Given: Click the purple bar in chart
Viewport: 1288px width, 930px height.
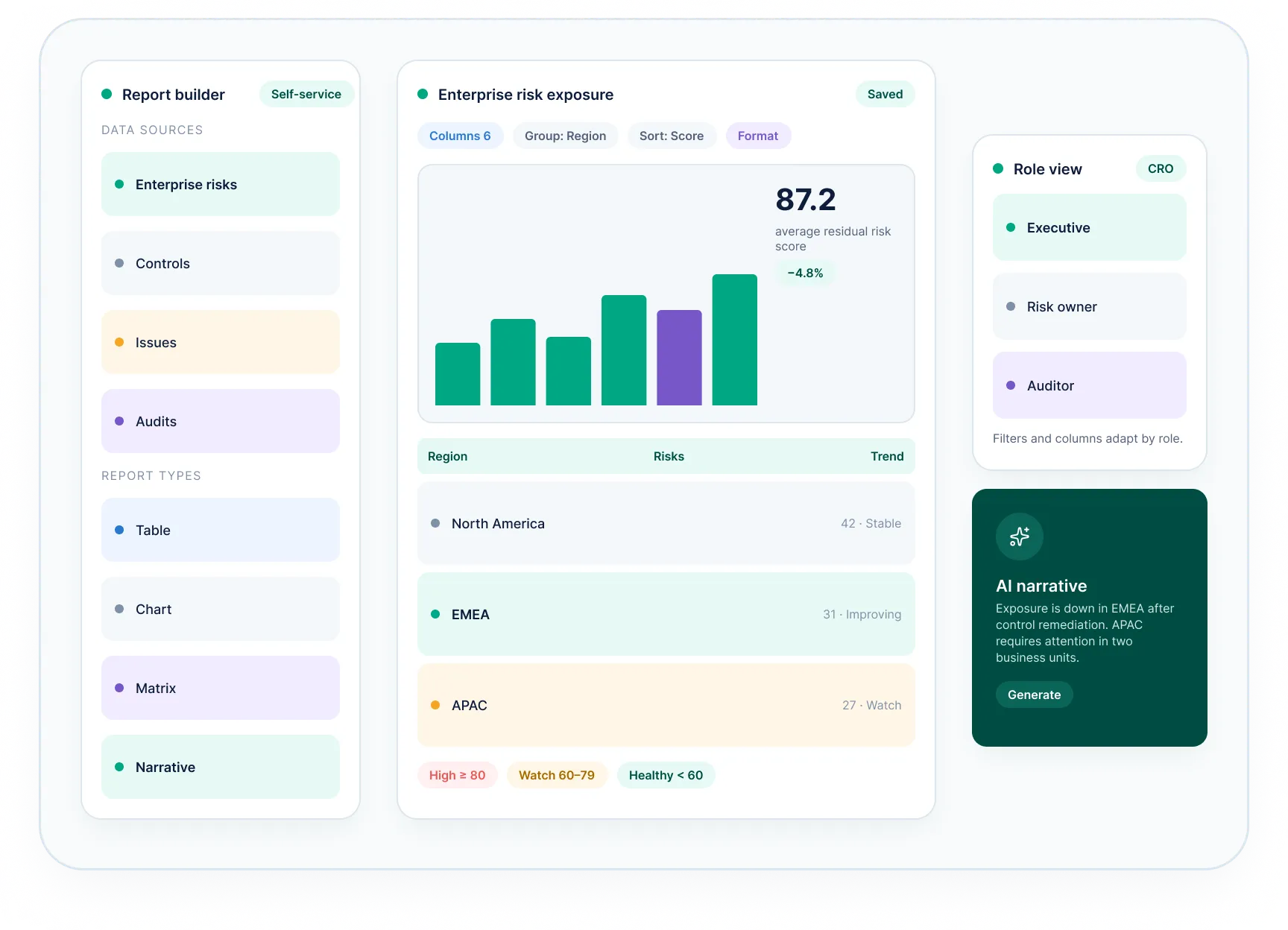Looking at the screenshot, I should click(679, 358).
